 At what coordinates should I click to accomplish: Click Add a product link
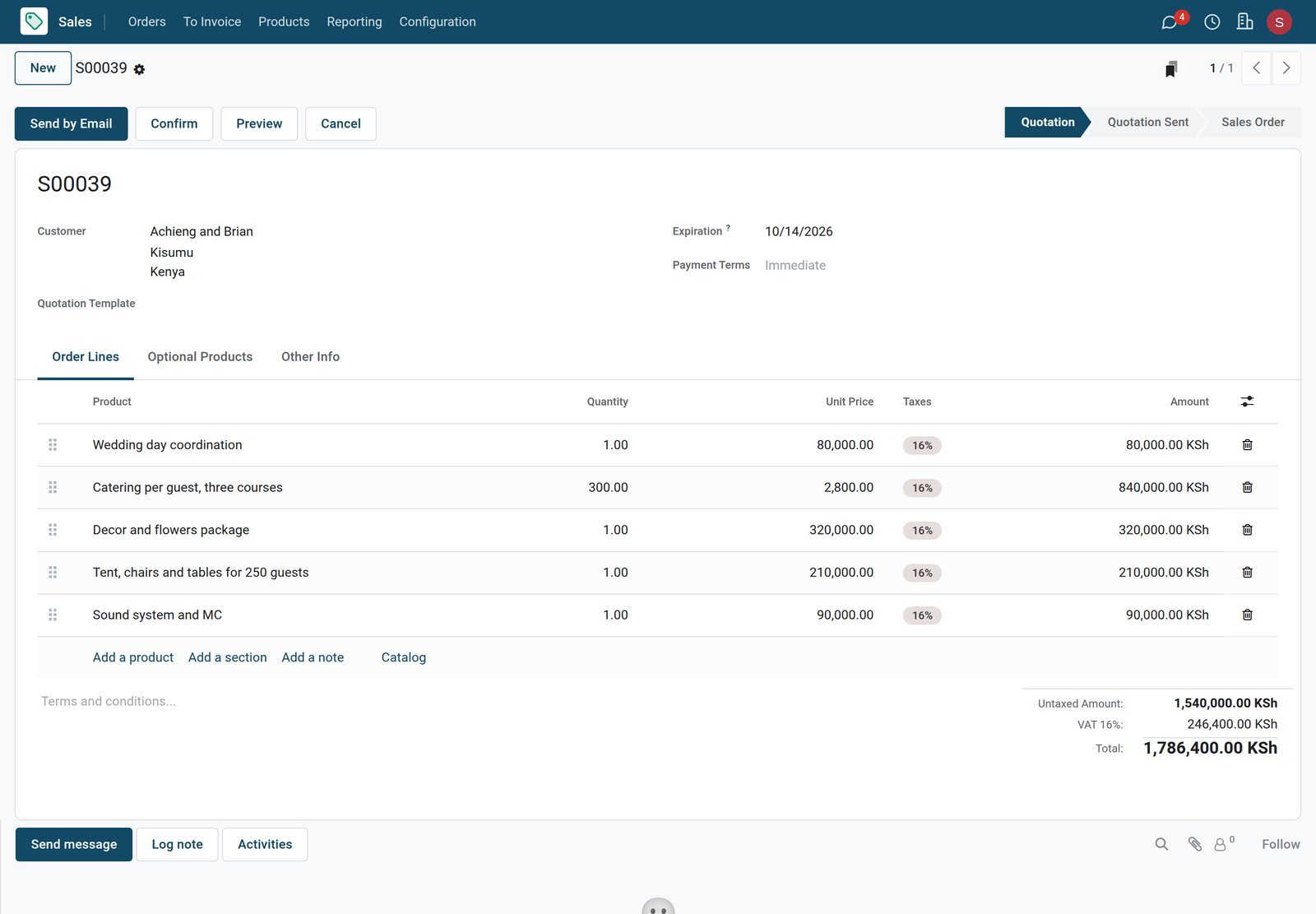coord(133,657)
